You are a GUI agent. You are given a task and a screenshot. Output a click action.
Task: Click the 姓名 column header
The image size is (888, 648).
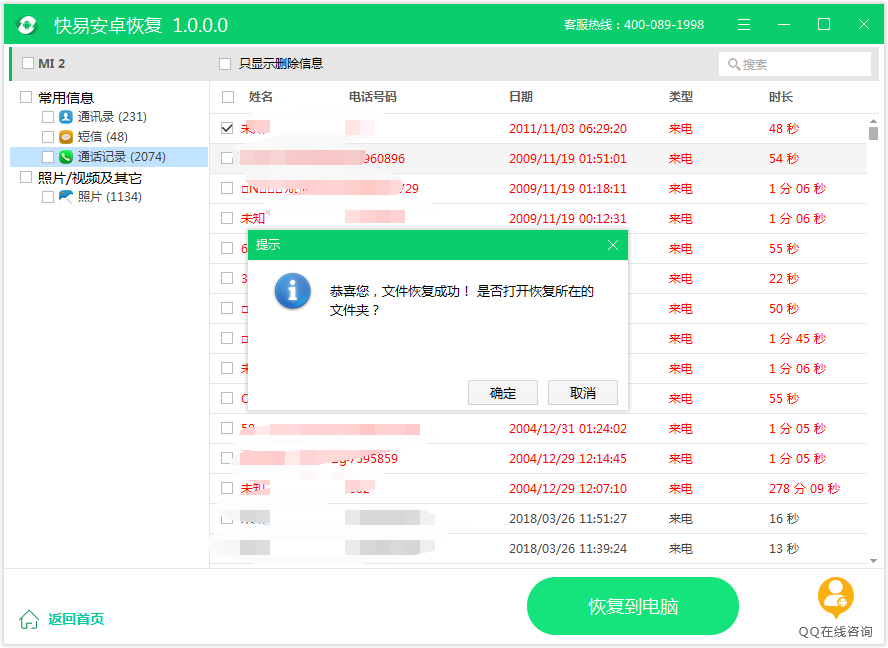[x=261, y=97]
